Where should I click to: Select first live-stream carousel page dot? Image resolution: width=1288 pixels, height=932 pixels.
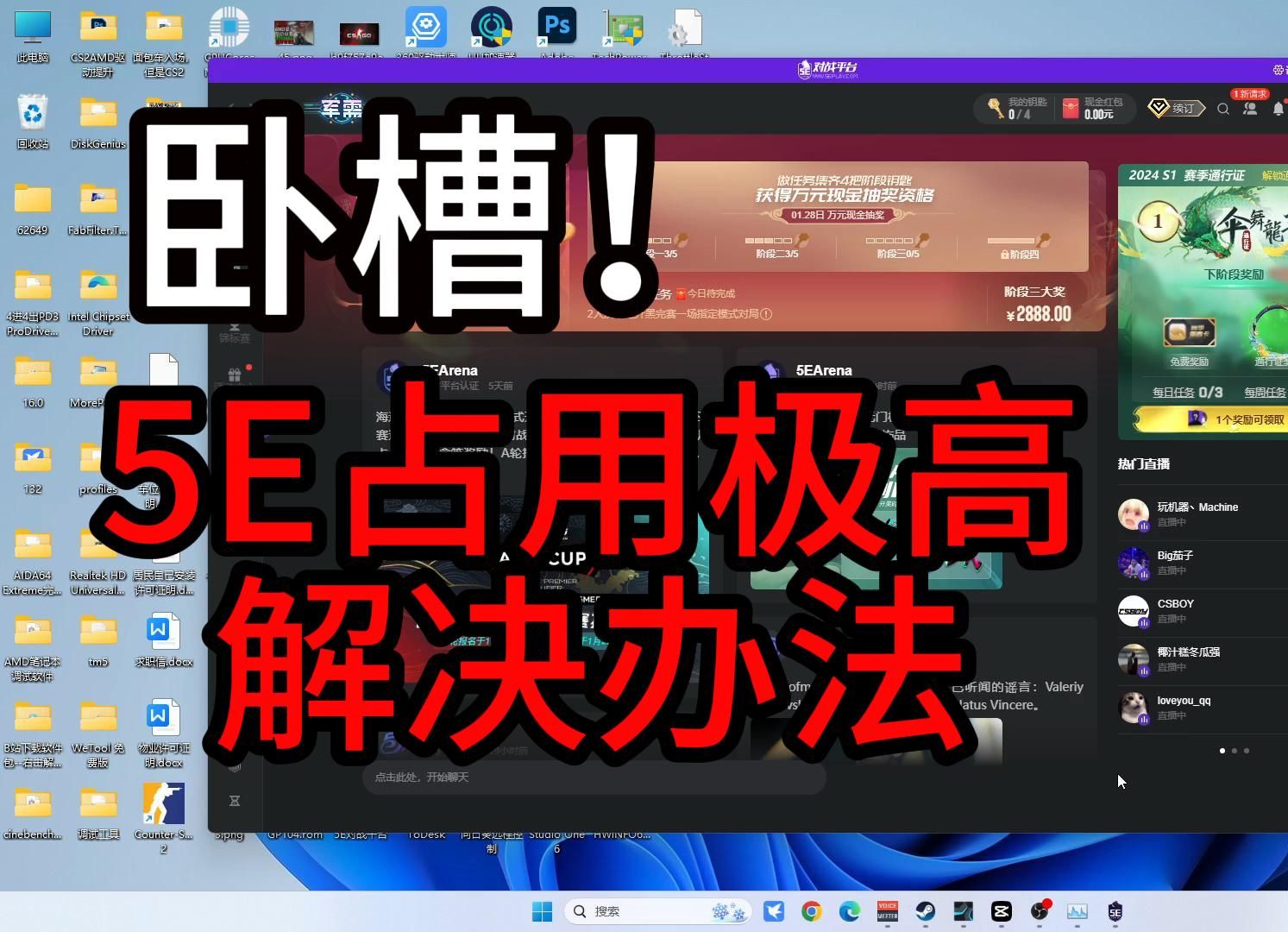pos(1222,751)
